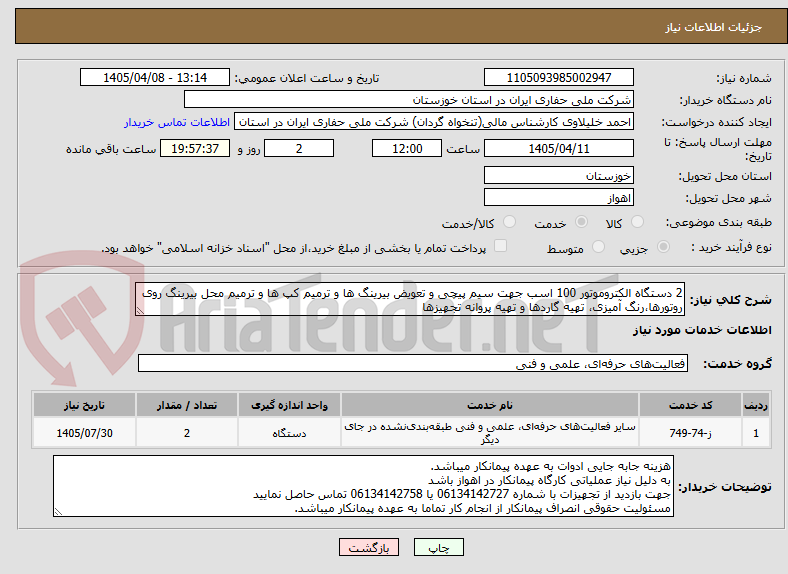Click the طبقه بندی موضوعی label
Image resolution: width=788 pixels, height=574 pixels.
719,222
